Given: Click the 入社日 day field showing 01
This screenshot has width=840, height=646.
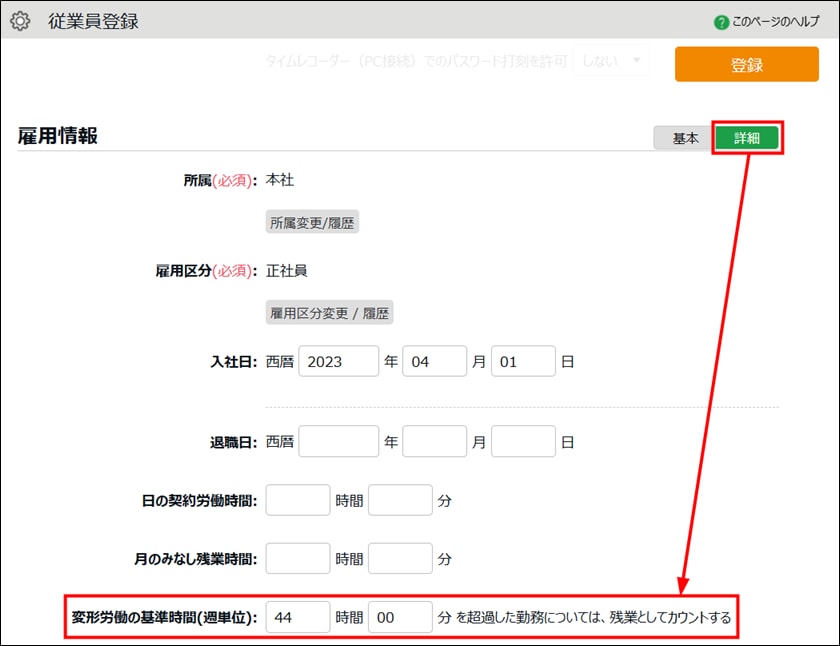Looking at the screenshot, I should [x=522, y=362].
